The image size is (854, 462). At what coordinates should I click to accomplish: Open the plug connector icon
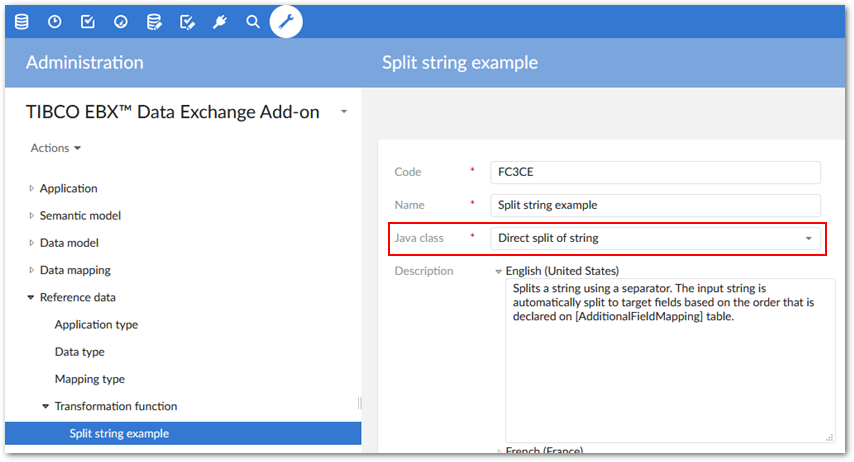[220, 21]
